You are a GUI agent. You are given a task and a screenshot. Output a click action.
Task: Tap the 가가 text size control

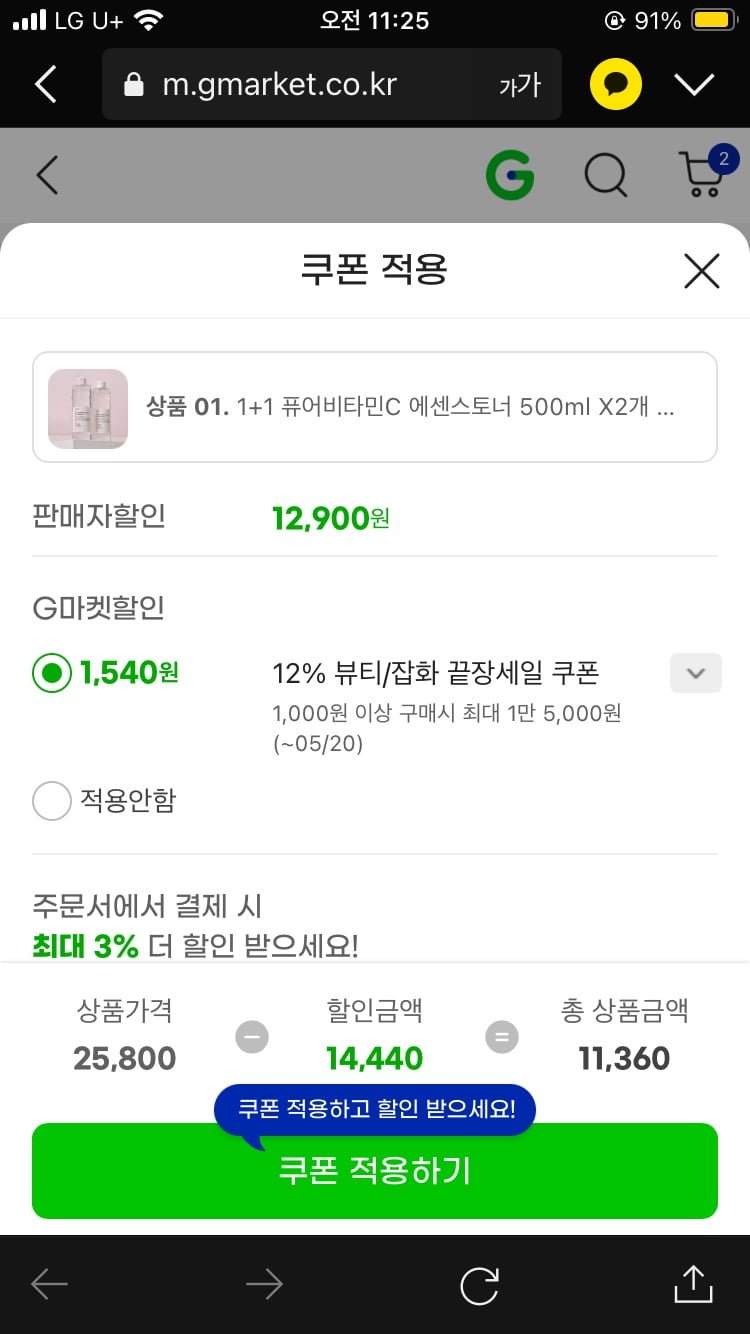point(520,85)
